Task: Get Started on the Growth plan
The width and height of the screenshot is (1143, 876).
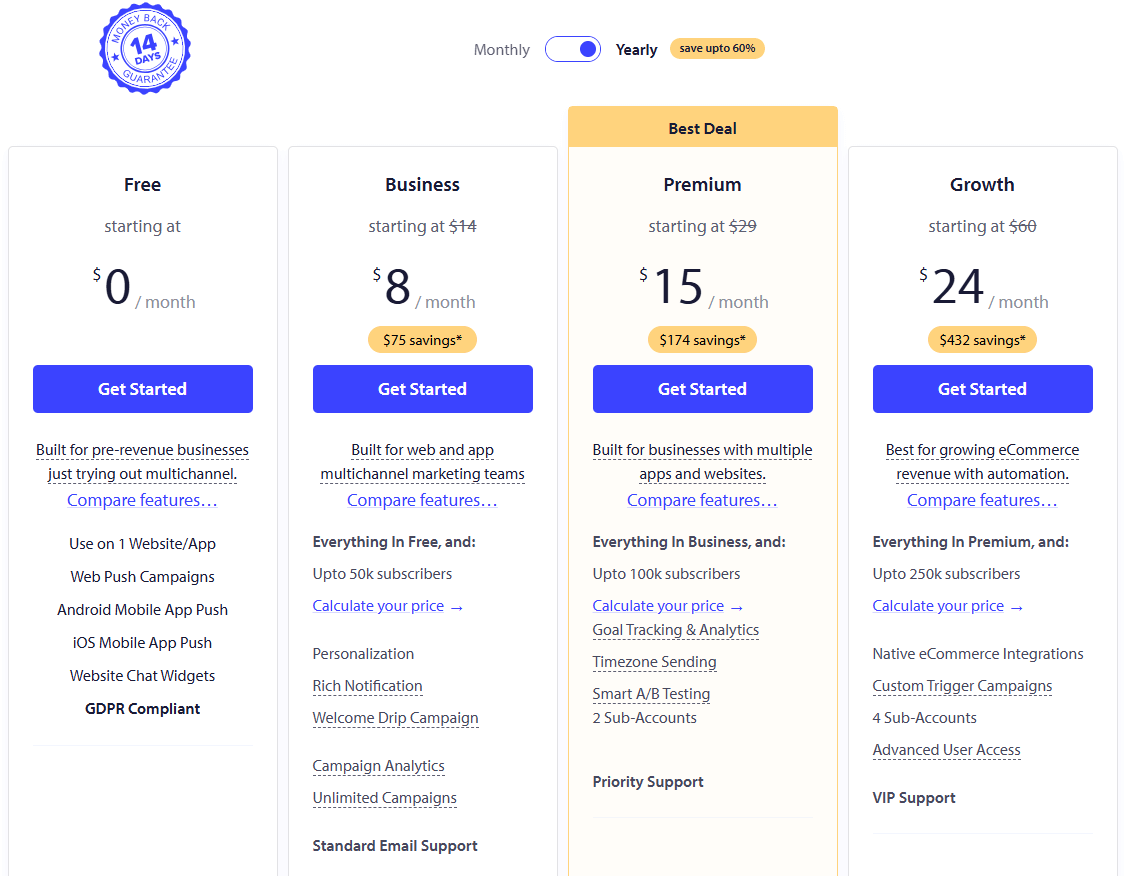Action: (982, 389)
